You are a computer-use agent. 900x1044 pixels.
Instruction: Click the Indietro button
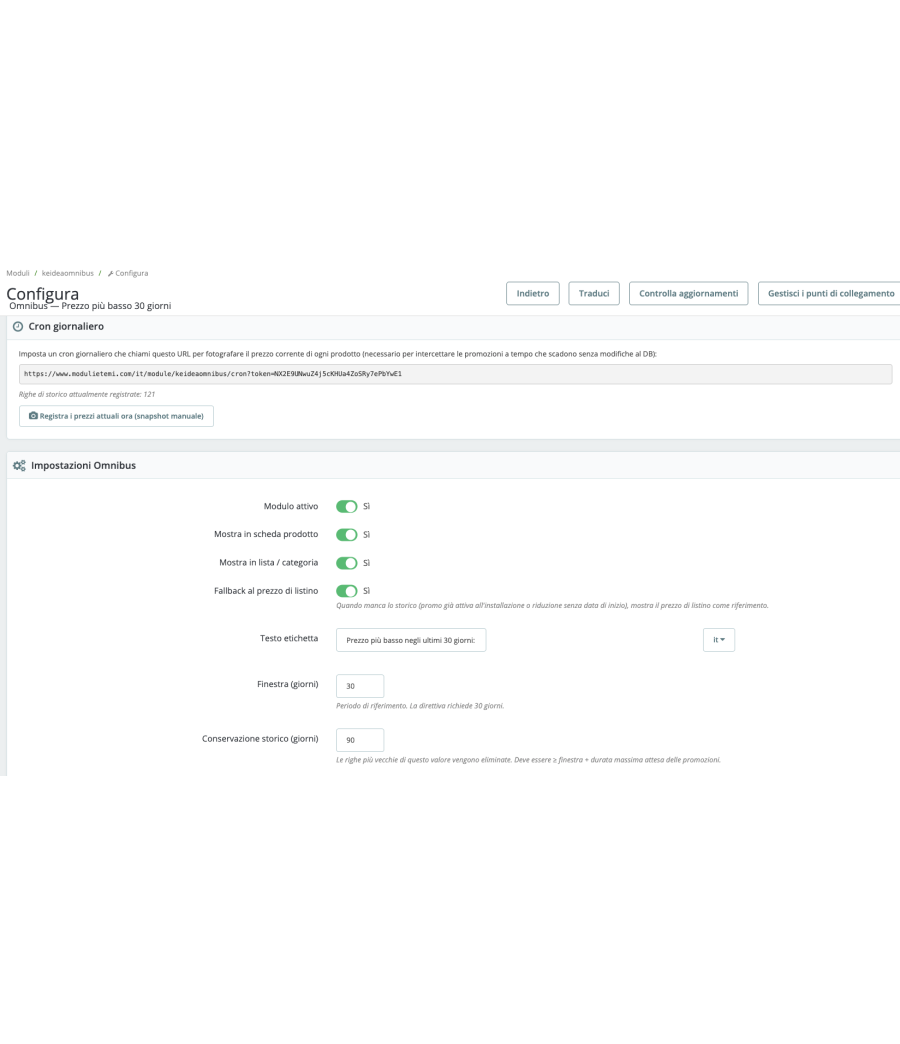click(533, 294)
